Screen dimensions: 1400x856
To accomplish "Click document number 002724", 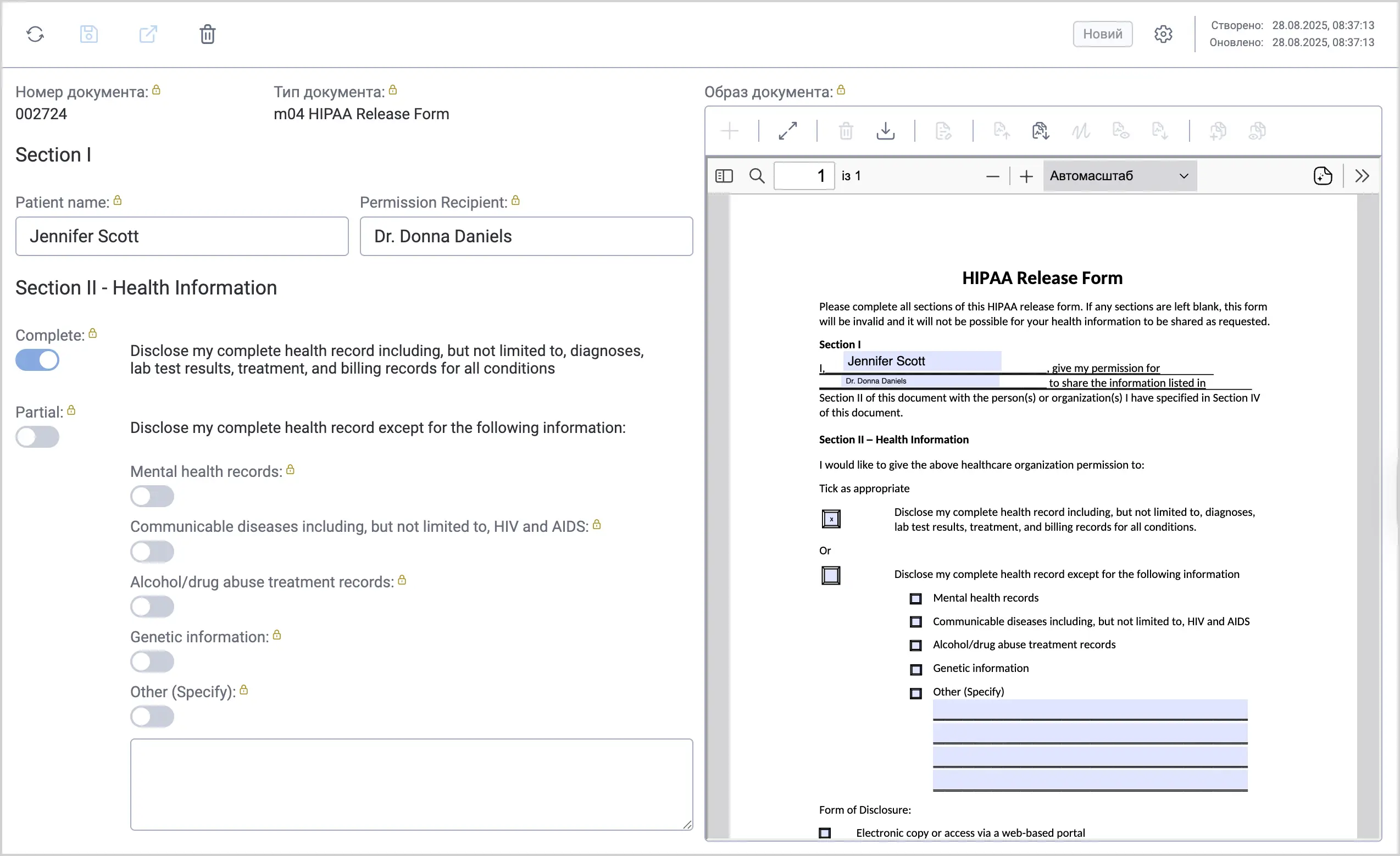I will tap(41, 114).
